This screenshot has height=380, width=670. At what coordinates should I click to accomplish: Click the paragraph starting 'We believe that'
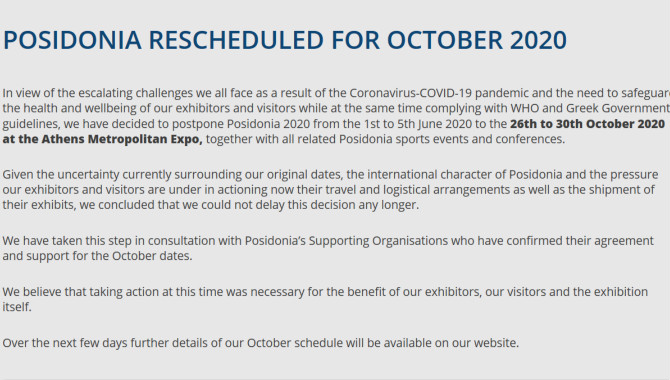click(x=325, y=299)
